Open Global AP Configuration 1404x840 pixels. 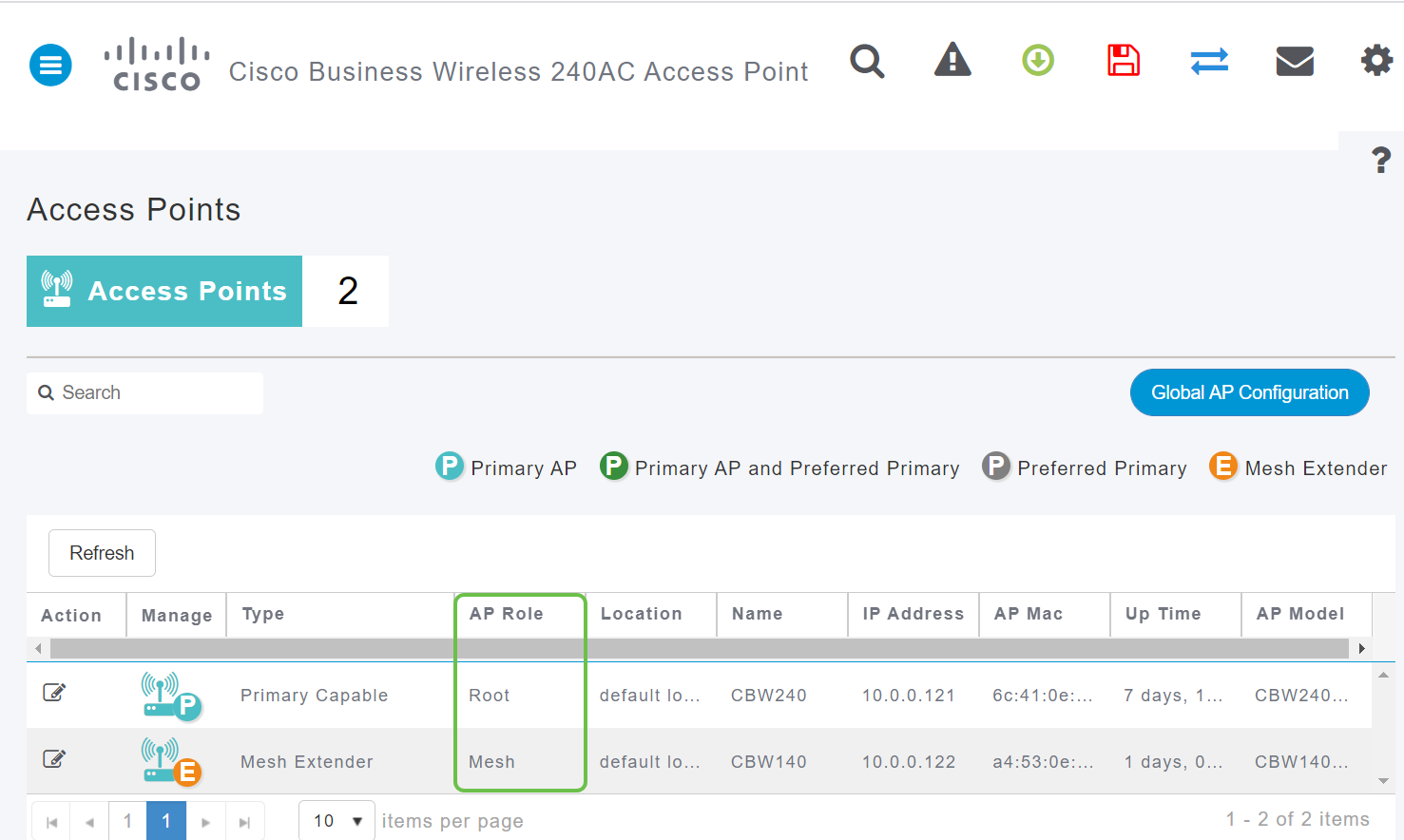1250,392
